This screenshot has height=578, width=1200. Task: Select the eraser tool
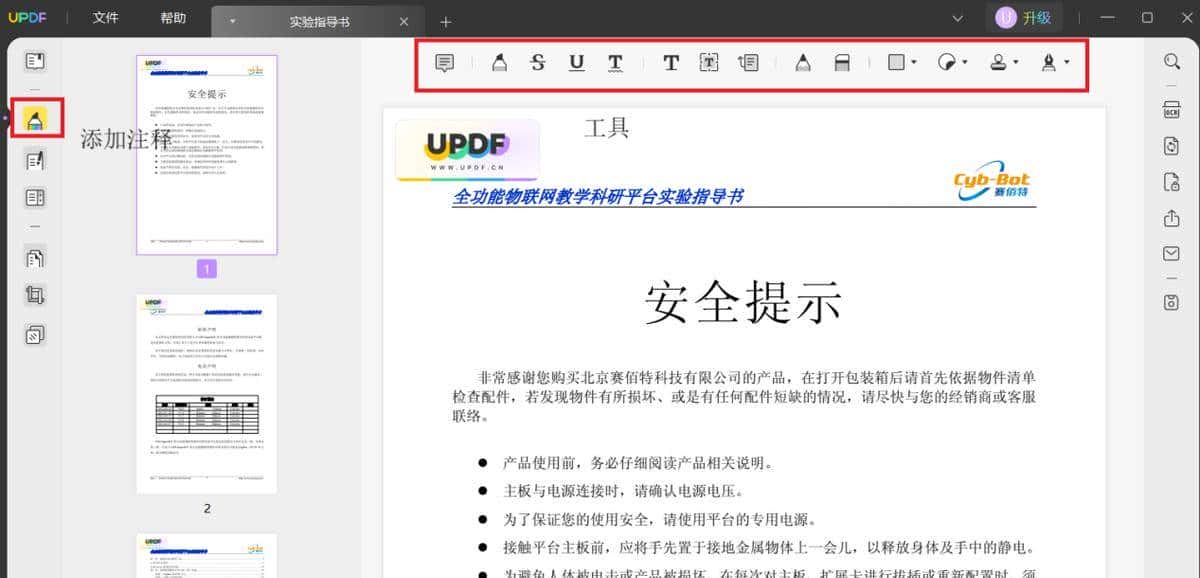pyautogui.click(x=841, y=62)
